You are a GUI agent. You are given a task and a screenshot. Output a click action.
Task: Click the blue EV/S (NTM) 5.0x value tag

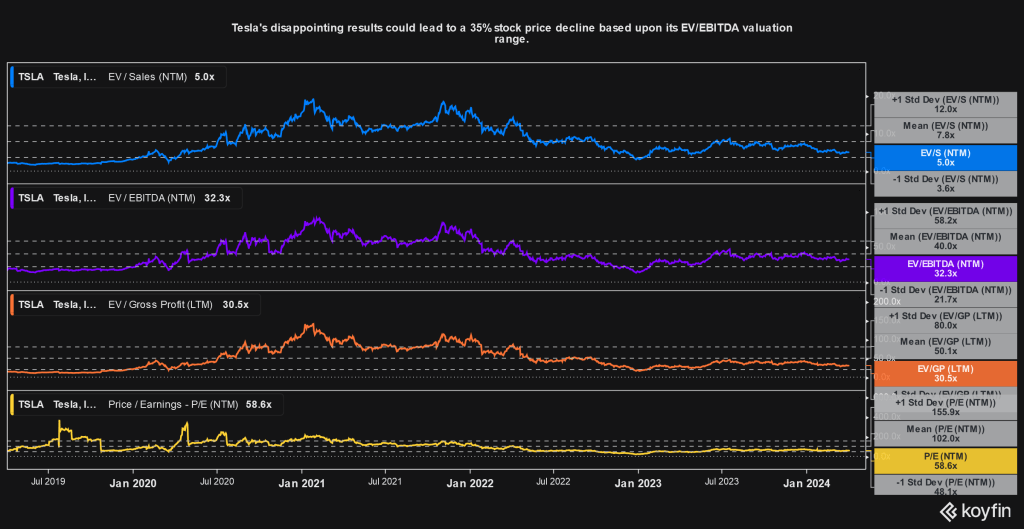pyautogui.click(x=945, y=158)
